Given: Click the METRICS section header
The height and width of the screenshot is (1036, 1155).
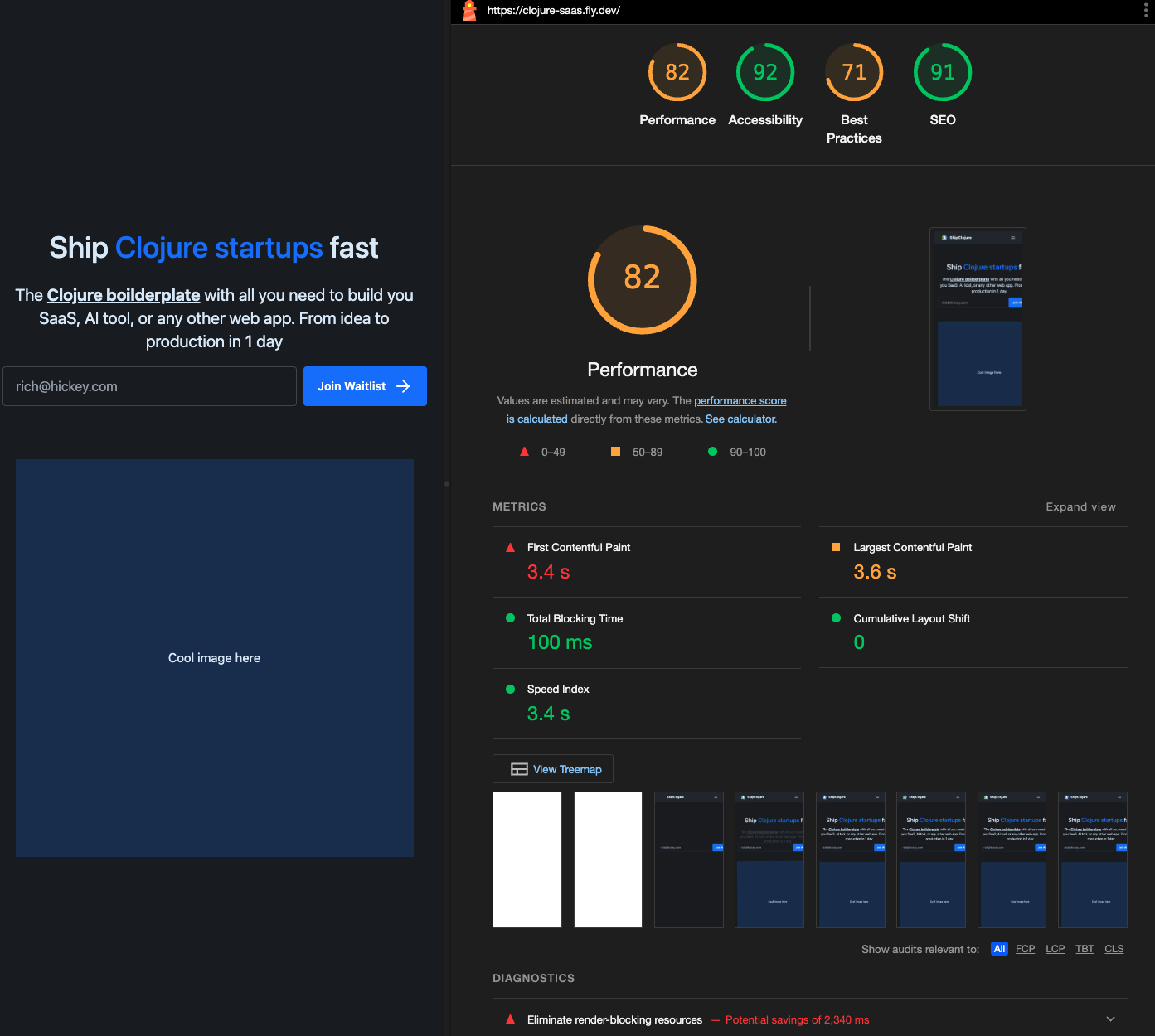Looking at the screenshot, I should [519, 506].
